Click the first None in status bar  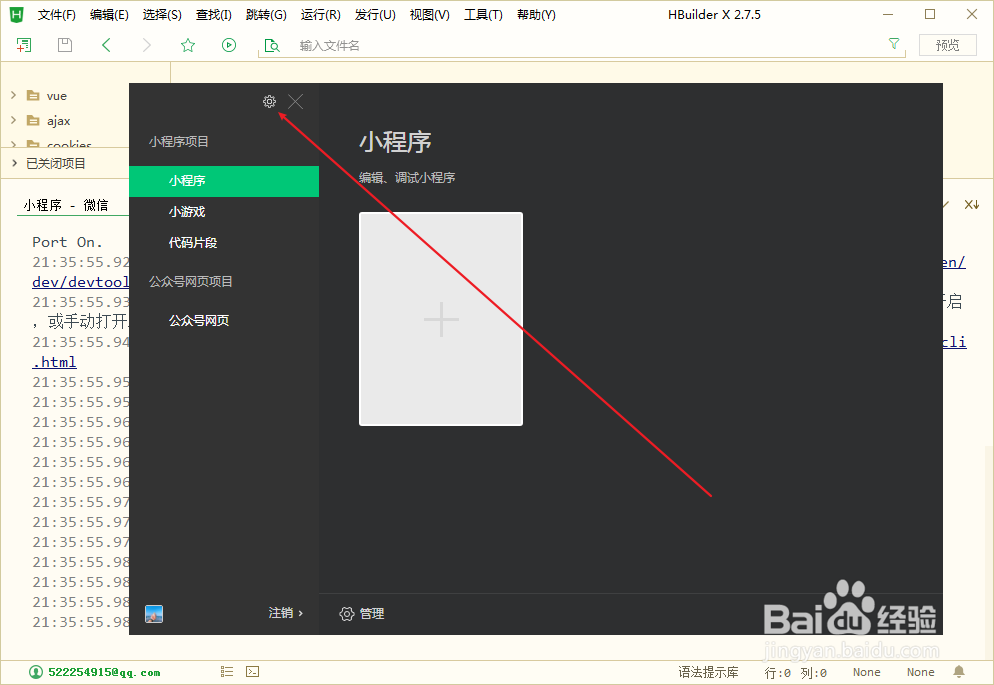coord(867,672)
